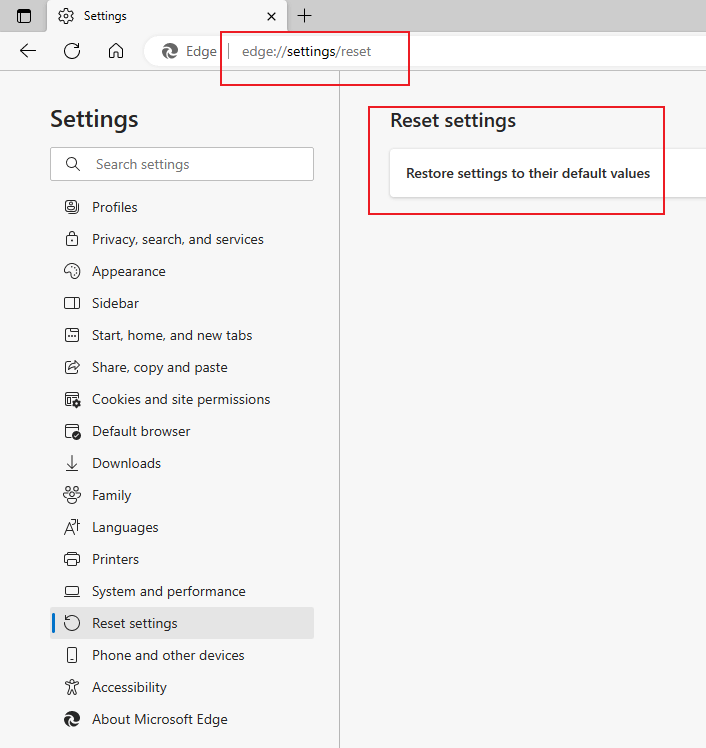
Task: Click the Accessibility figure icon
Action: point(72,687)
